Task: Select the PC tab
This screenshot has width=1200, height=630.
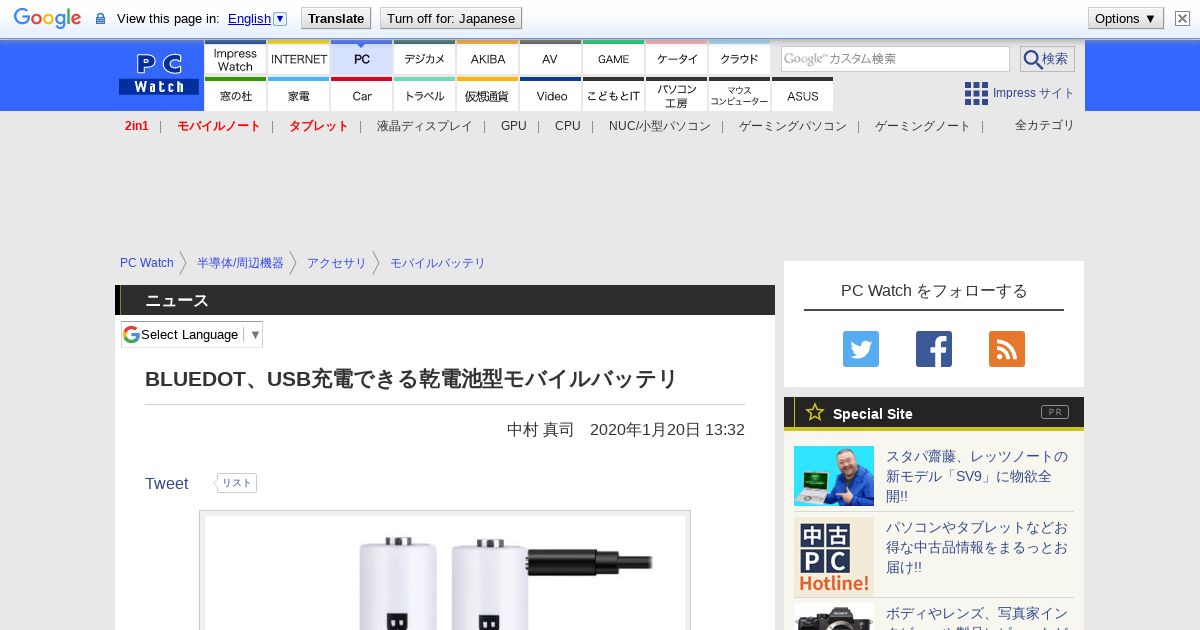Action: pyautogui.click(x=362, y=59)
